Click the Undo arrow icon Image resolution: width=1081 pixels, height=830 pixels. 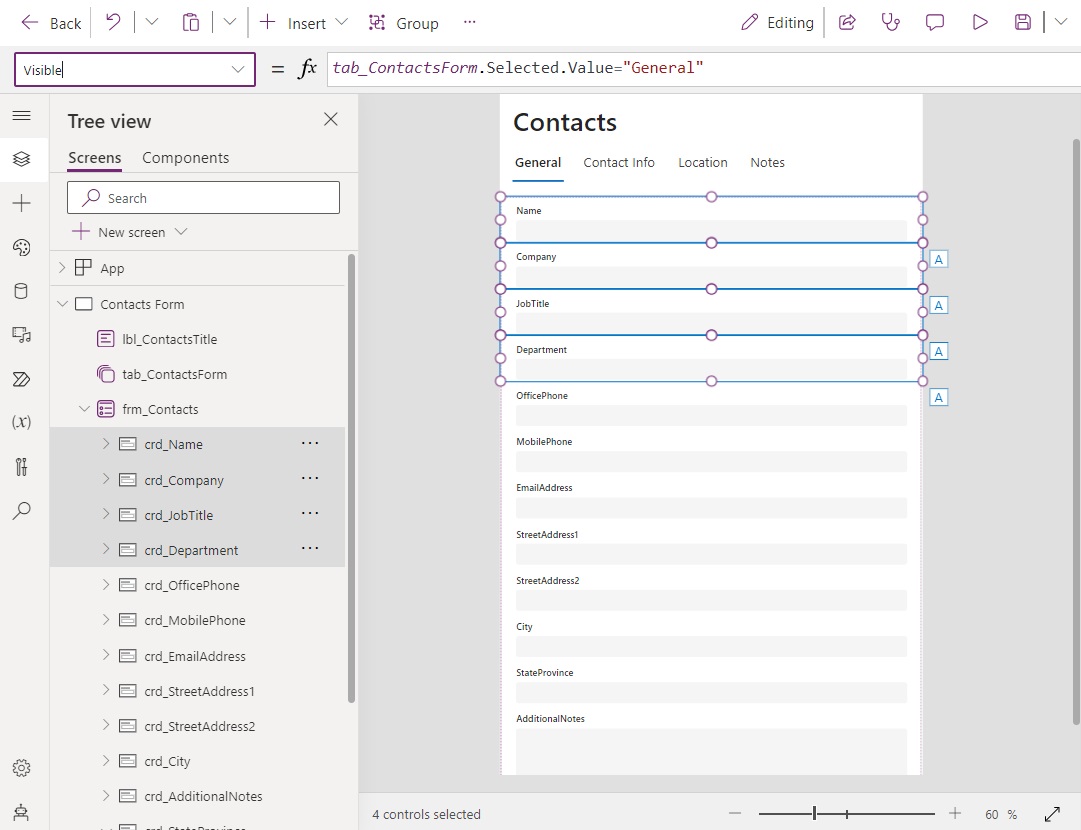(113, 23)
